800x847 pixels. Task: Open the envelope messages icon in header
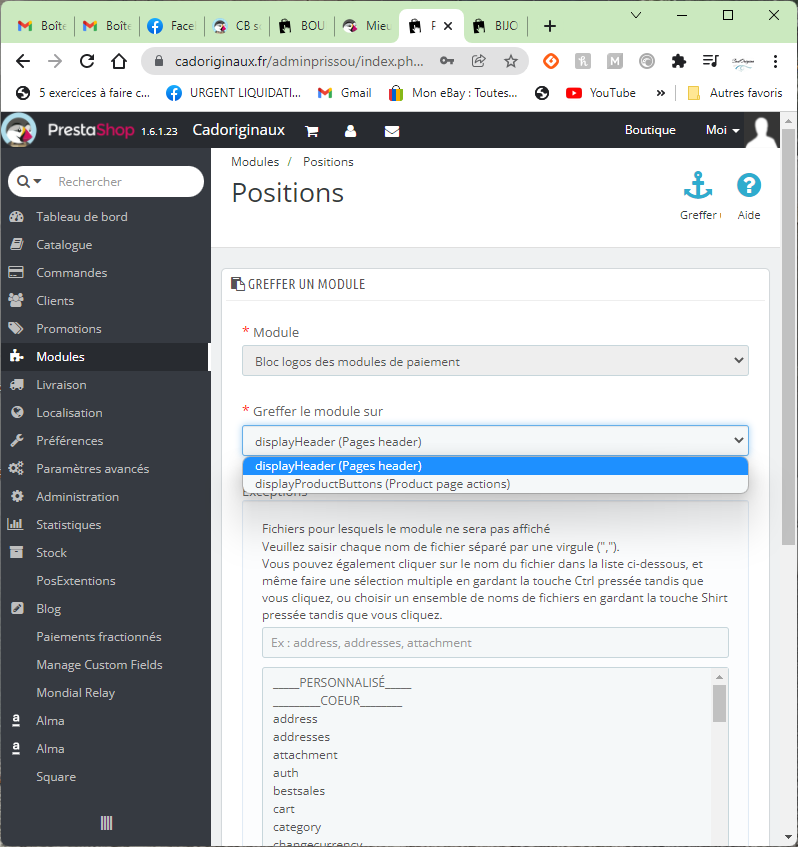pyautogui.click(x=393, y=131)
